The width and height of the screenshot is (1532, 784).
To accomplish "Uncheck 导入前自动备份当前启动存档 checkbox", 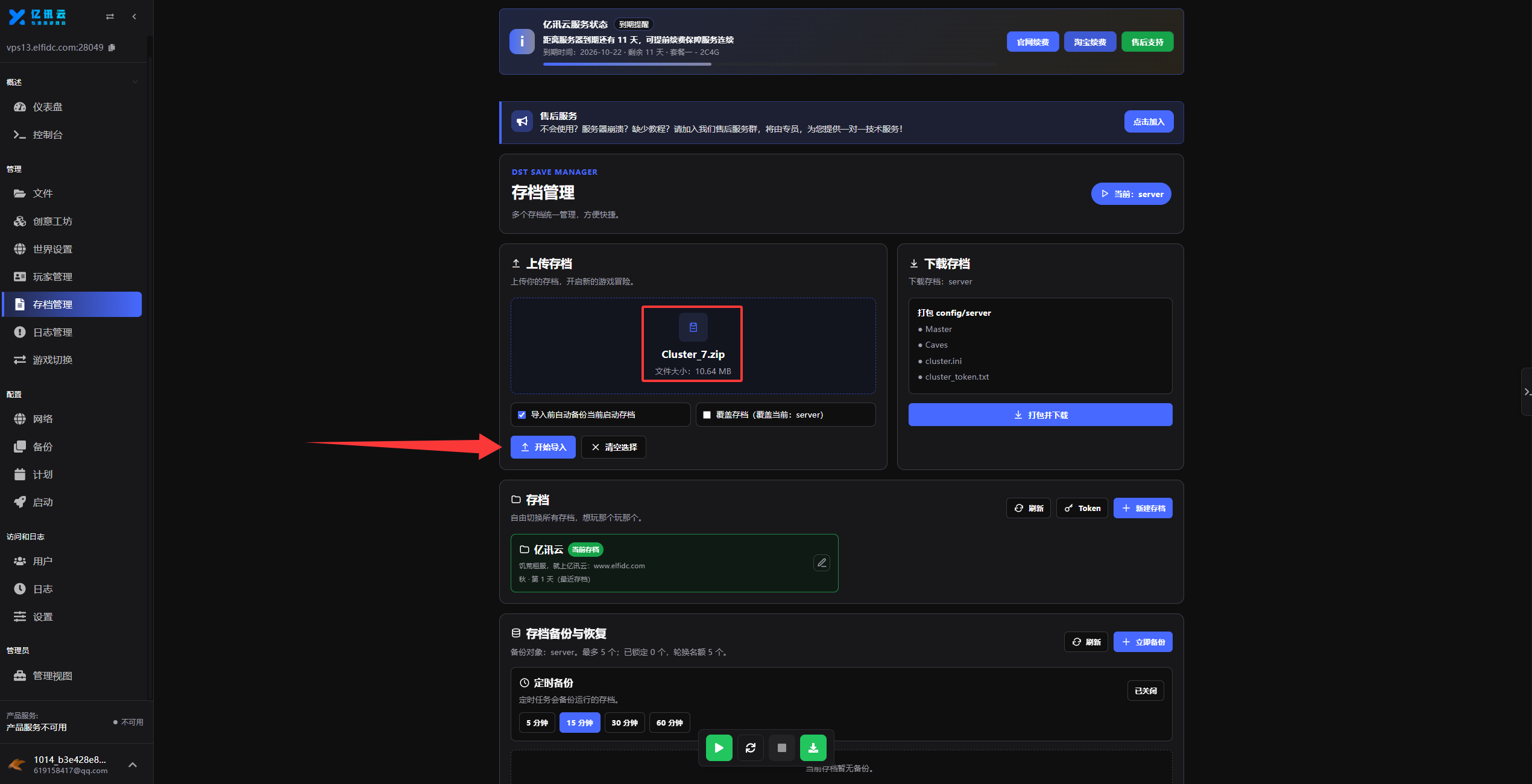I will pyautogui.click(x=522, y=415).
